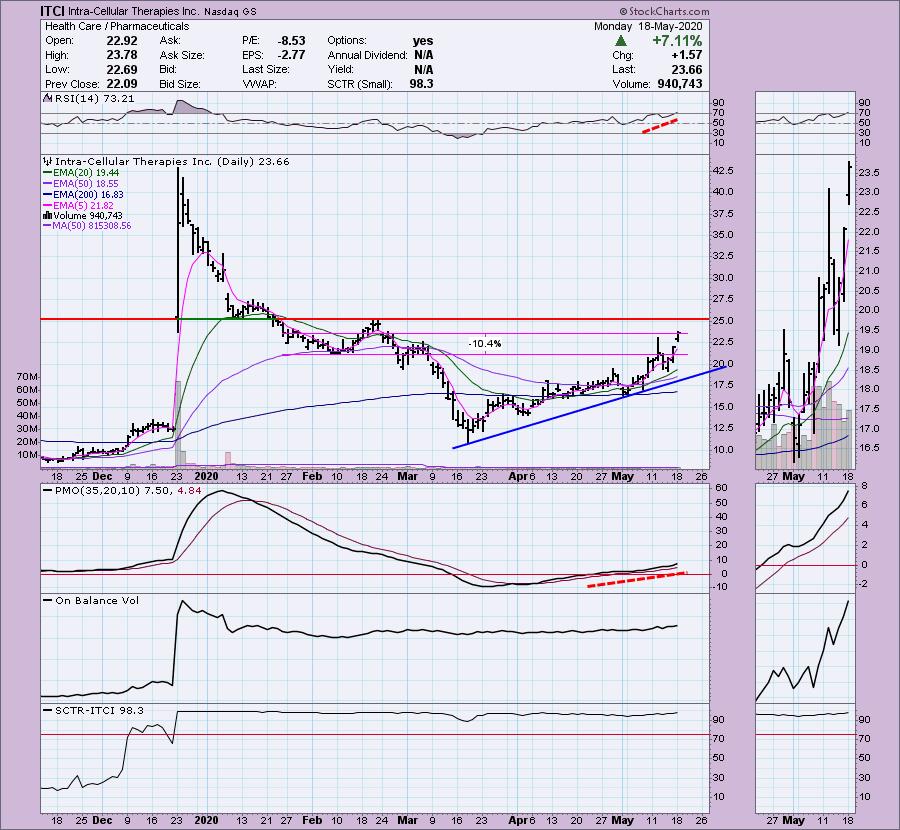Click the 2020 year label on the lower date axis
The width and height of the screenshot is (900, 830).
click(206, 820)
